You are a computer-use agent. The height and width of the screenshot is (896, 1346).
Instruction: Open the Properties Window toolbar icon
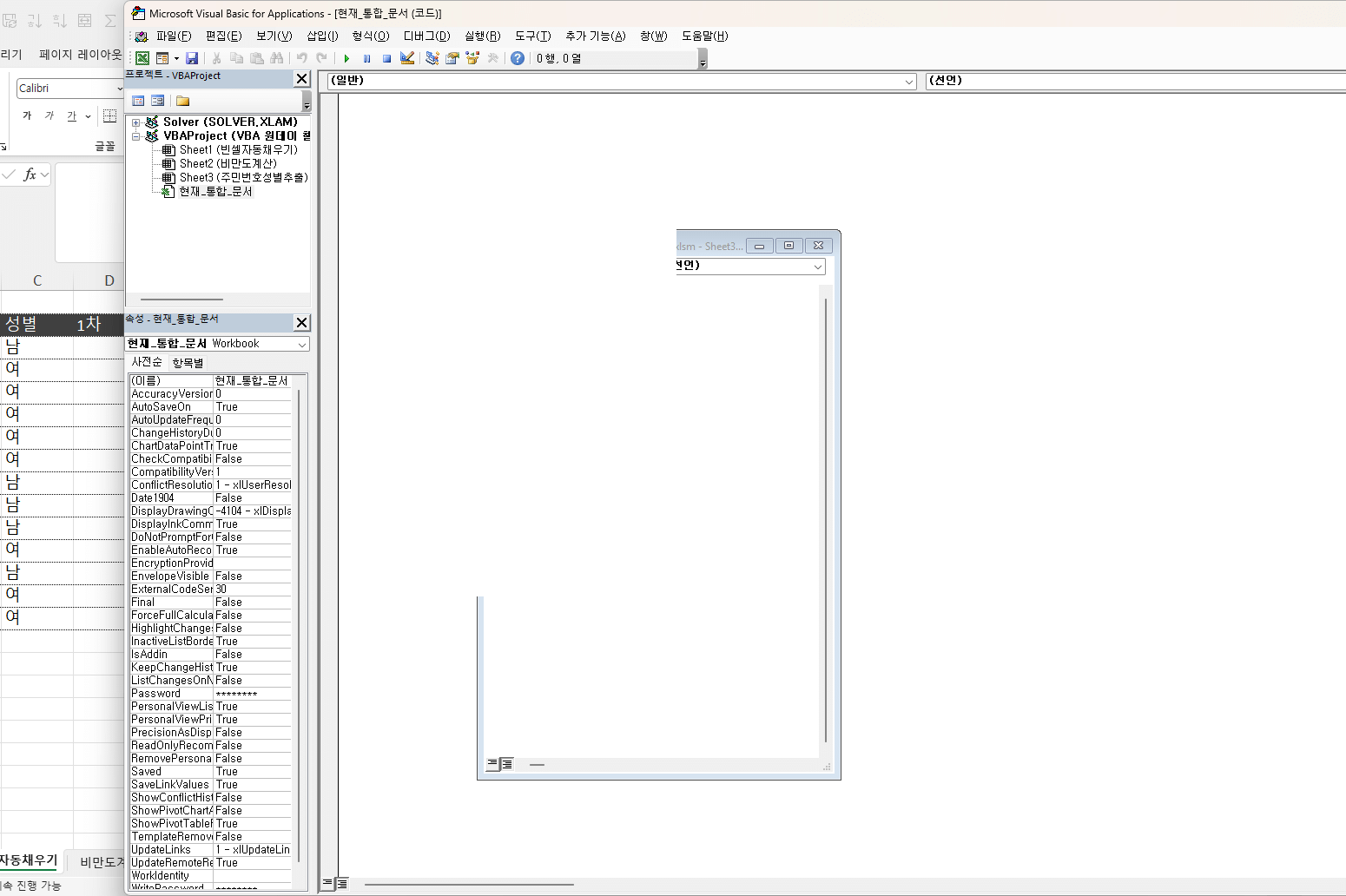tap(452, 58)
